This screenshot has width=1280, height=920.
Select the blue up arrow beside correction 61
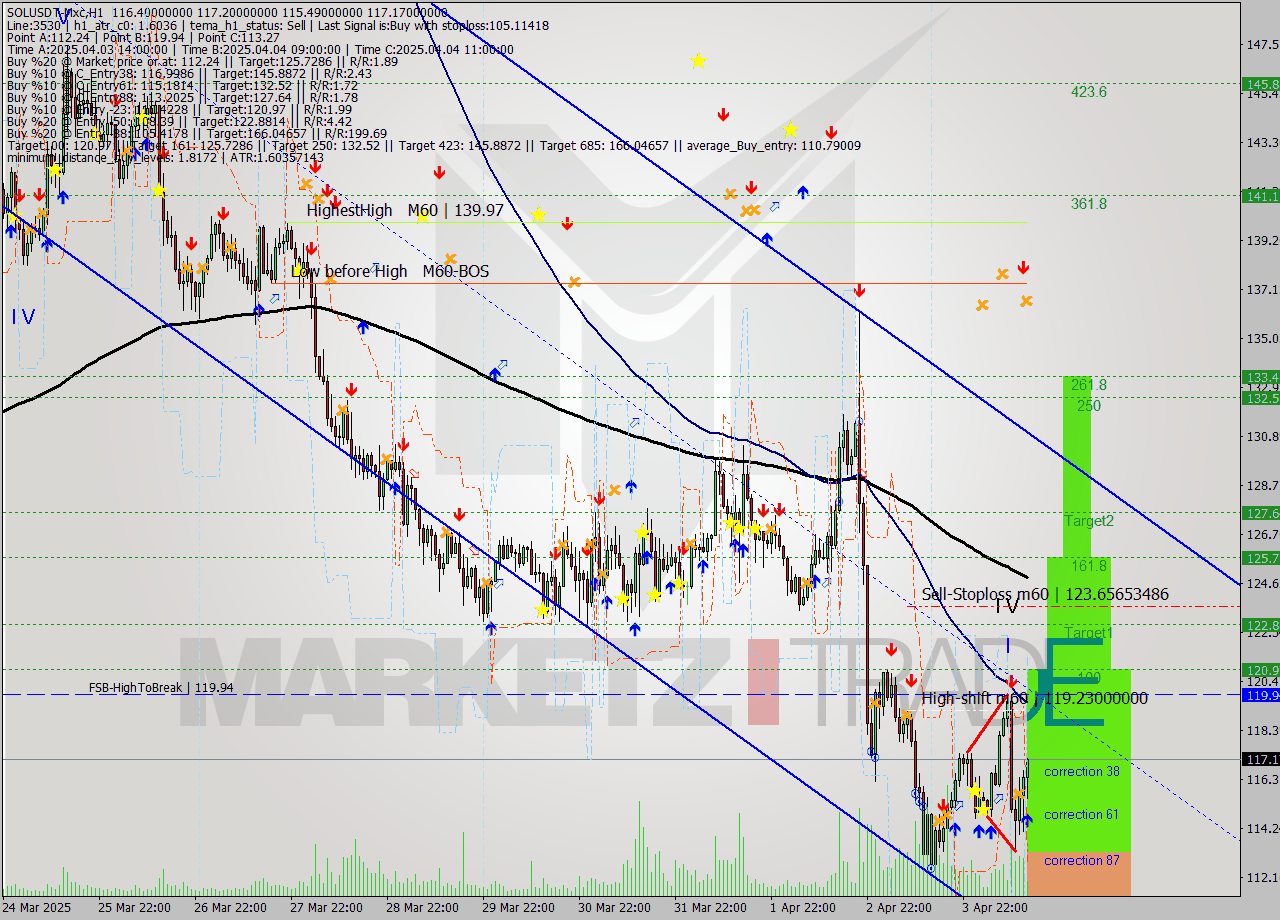1026,820
